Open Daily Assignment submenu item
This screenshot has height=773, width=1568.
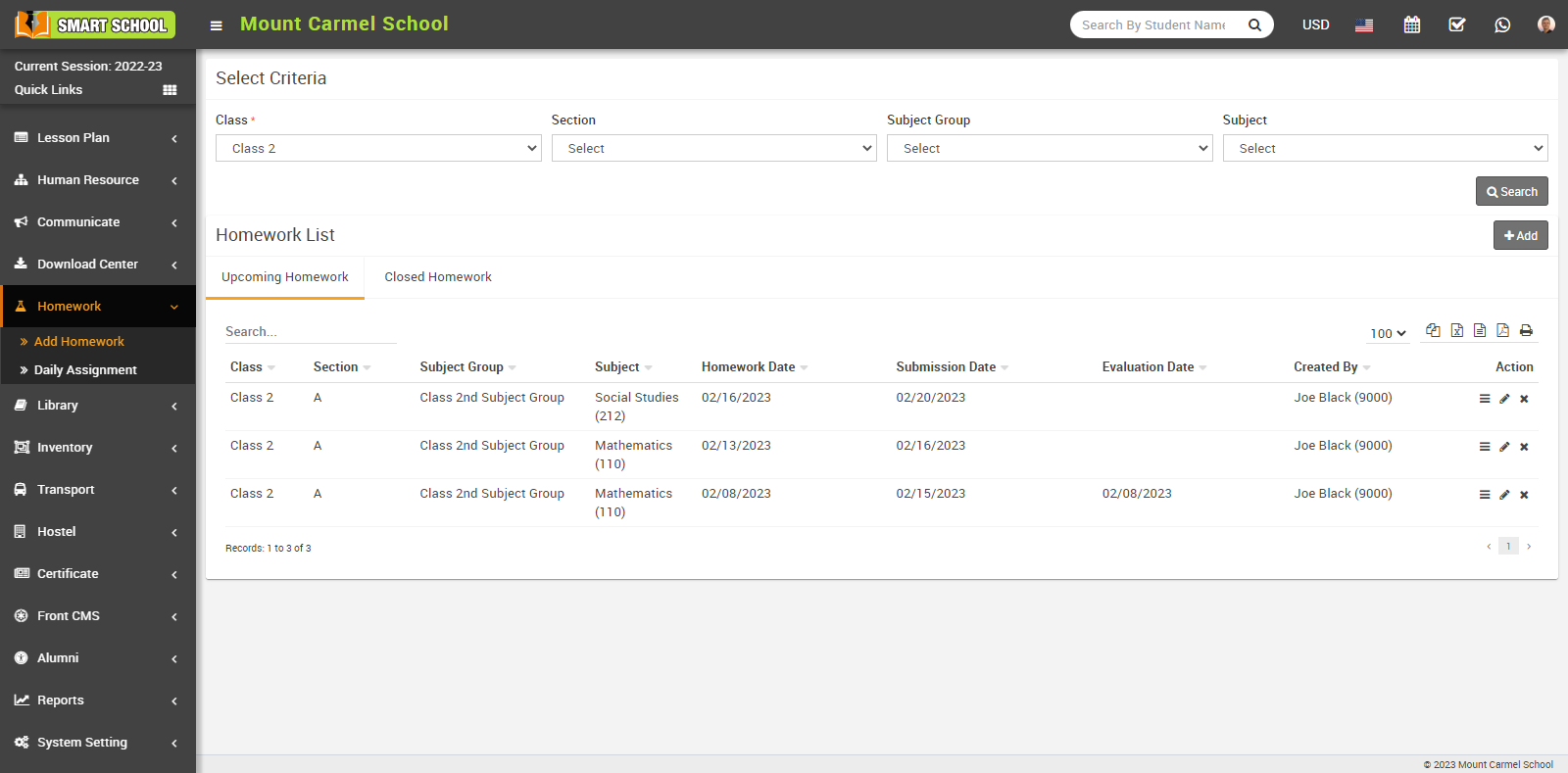click(85, 370)
